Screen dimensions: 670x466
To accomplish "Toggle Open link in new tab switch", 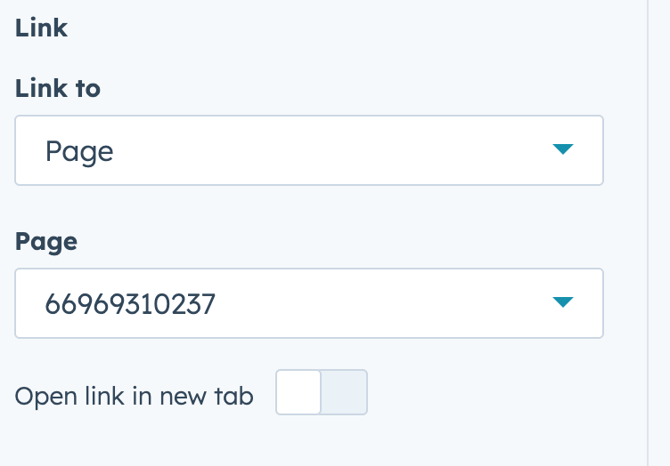I will [x=321, y=392].
